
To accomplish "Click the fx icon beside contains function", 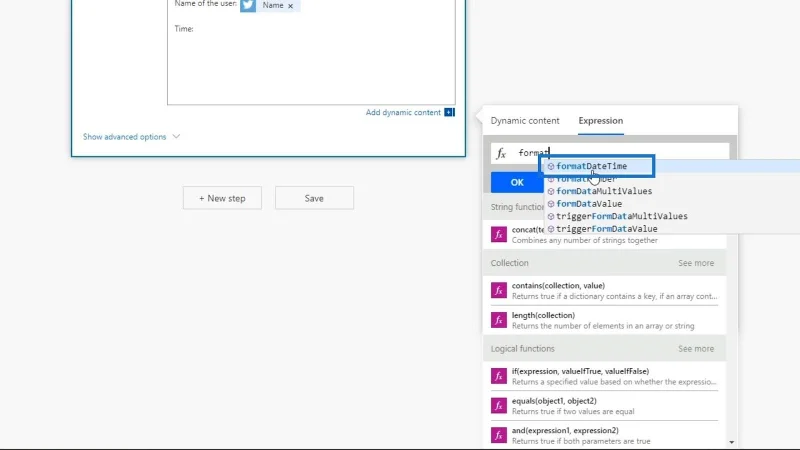I will coord(498,290).
